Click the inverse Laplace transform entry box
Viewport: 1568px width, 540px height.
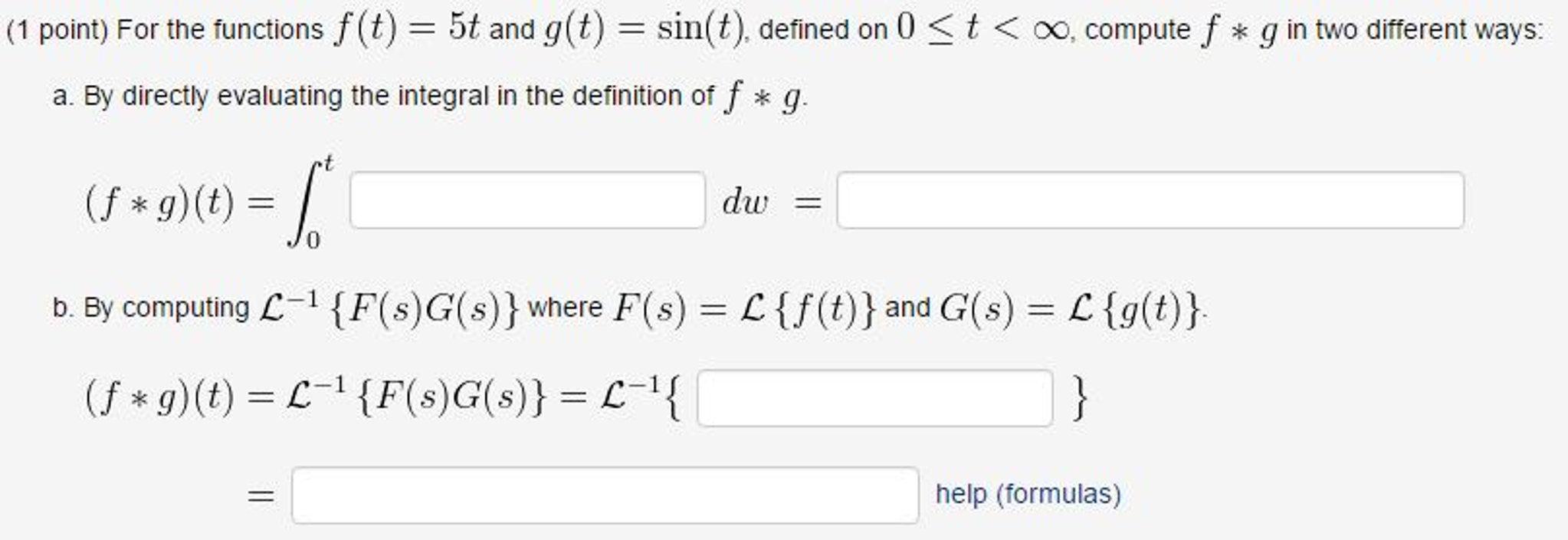coord(876,396)
